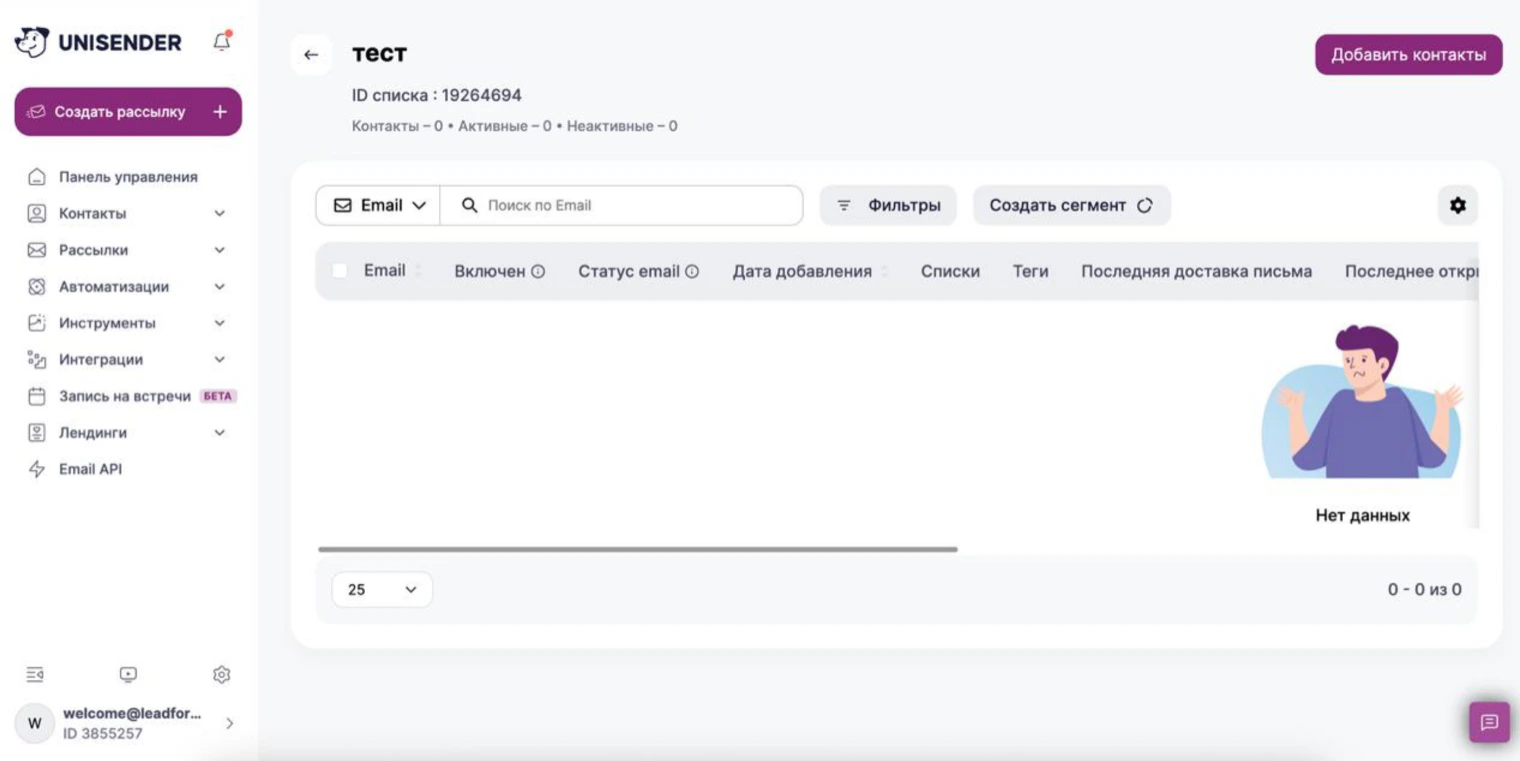
Task: Expand the Инструменты menu section
Action: click(x=220, y=323)
